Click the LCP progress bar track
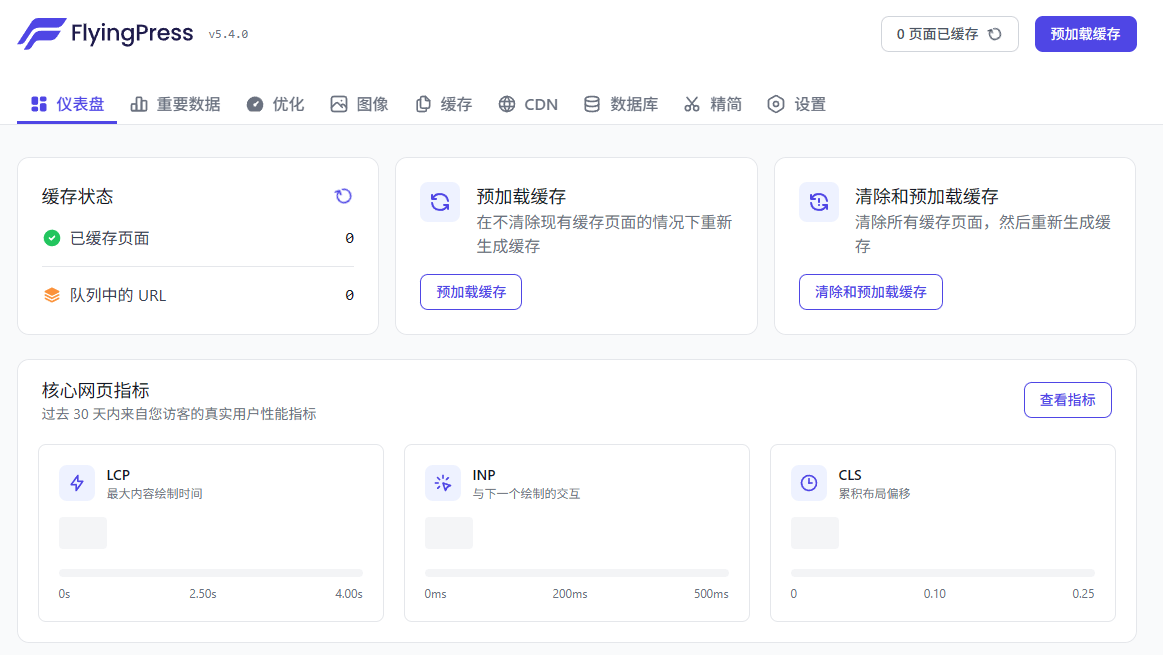Viewport: 1163px width, 655px height. [211, 573]
